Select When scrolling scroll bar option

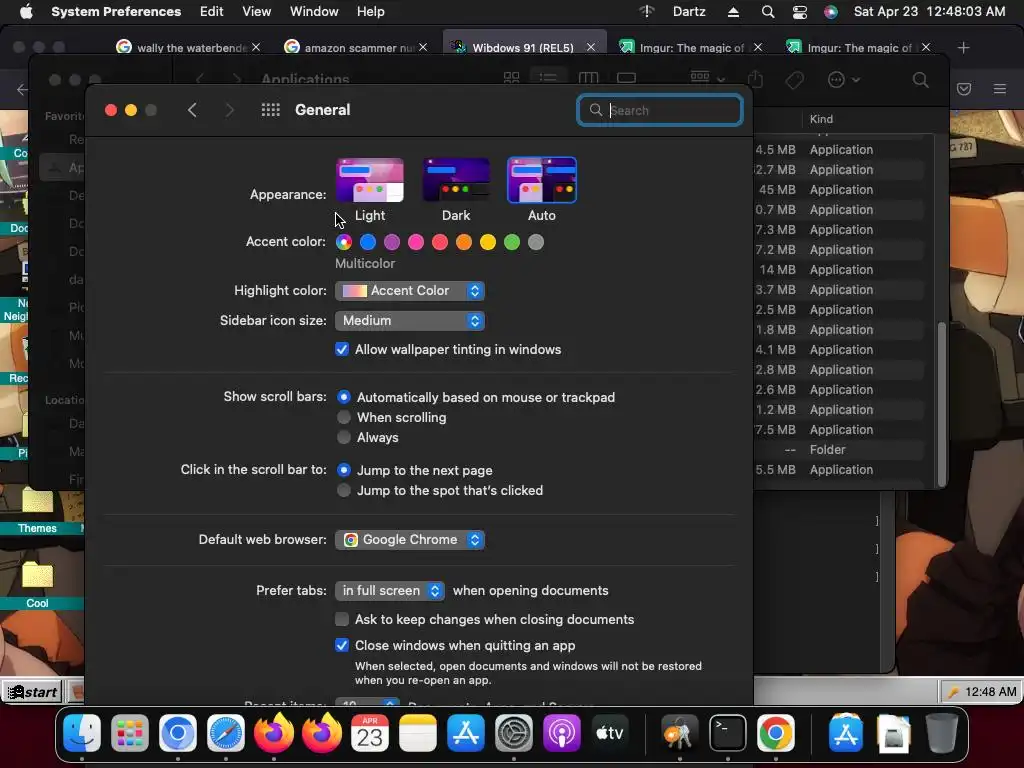point(344,417)
